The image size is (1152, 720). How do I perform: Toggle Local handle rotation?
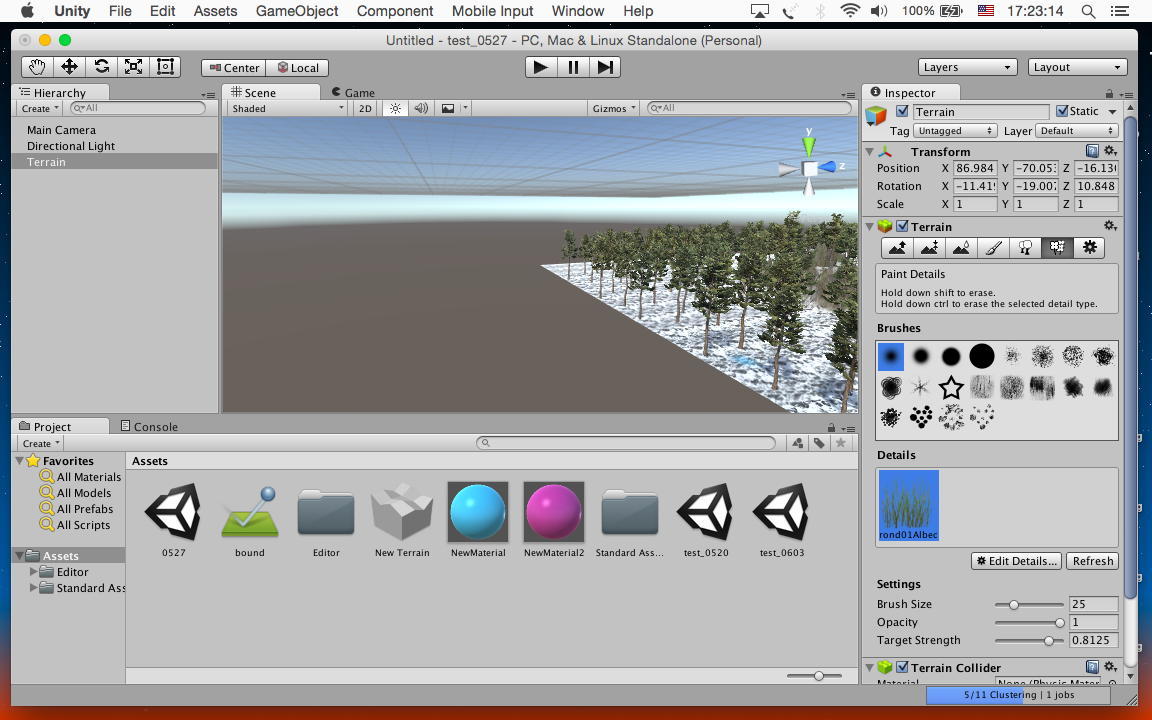pos(297,68)
